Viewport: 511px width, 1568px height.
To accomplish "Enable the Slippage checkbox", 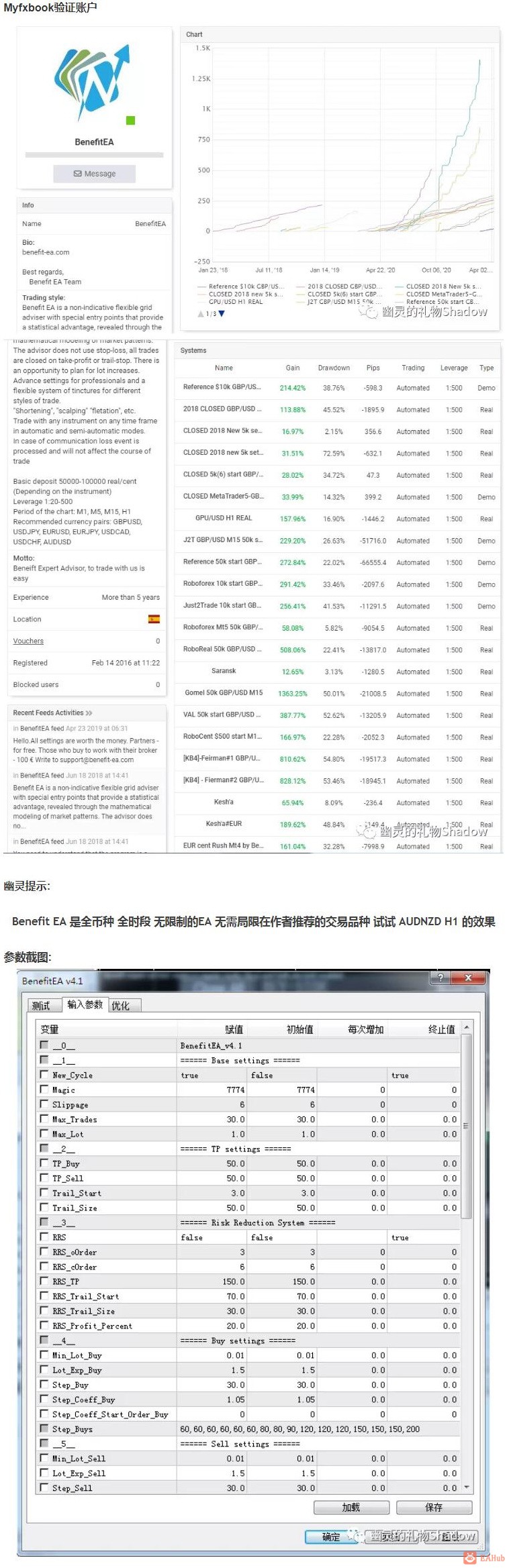I will [x=44, y=1104].
